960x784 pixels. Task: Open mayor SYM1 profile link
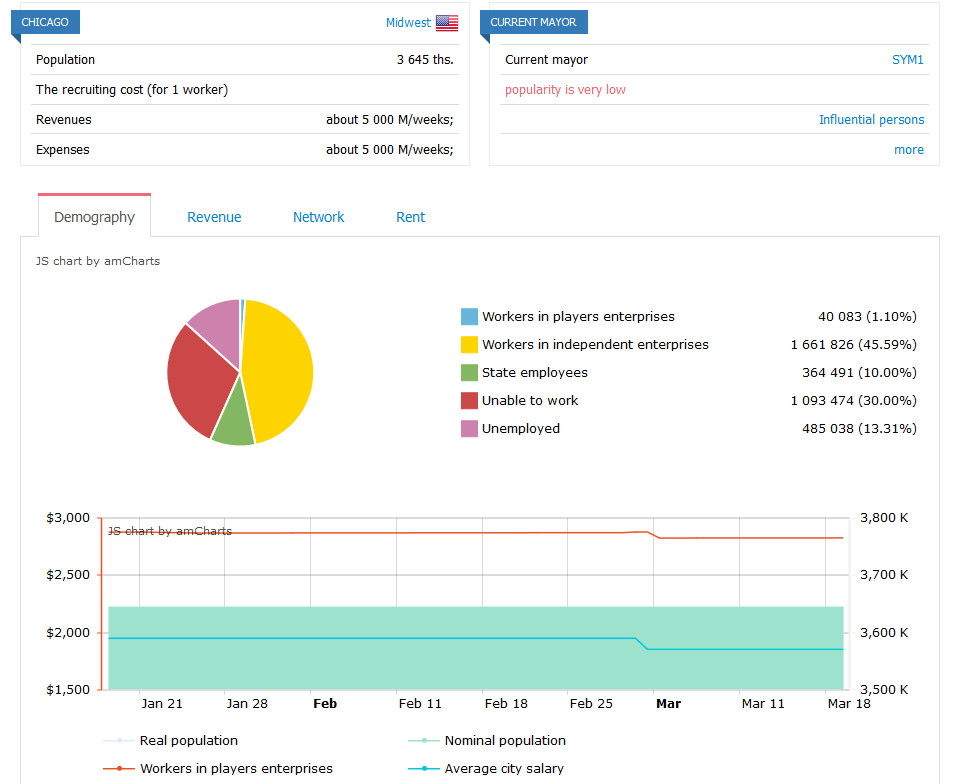(907, 59)
